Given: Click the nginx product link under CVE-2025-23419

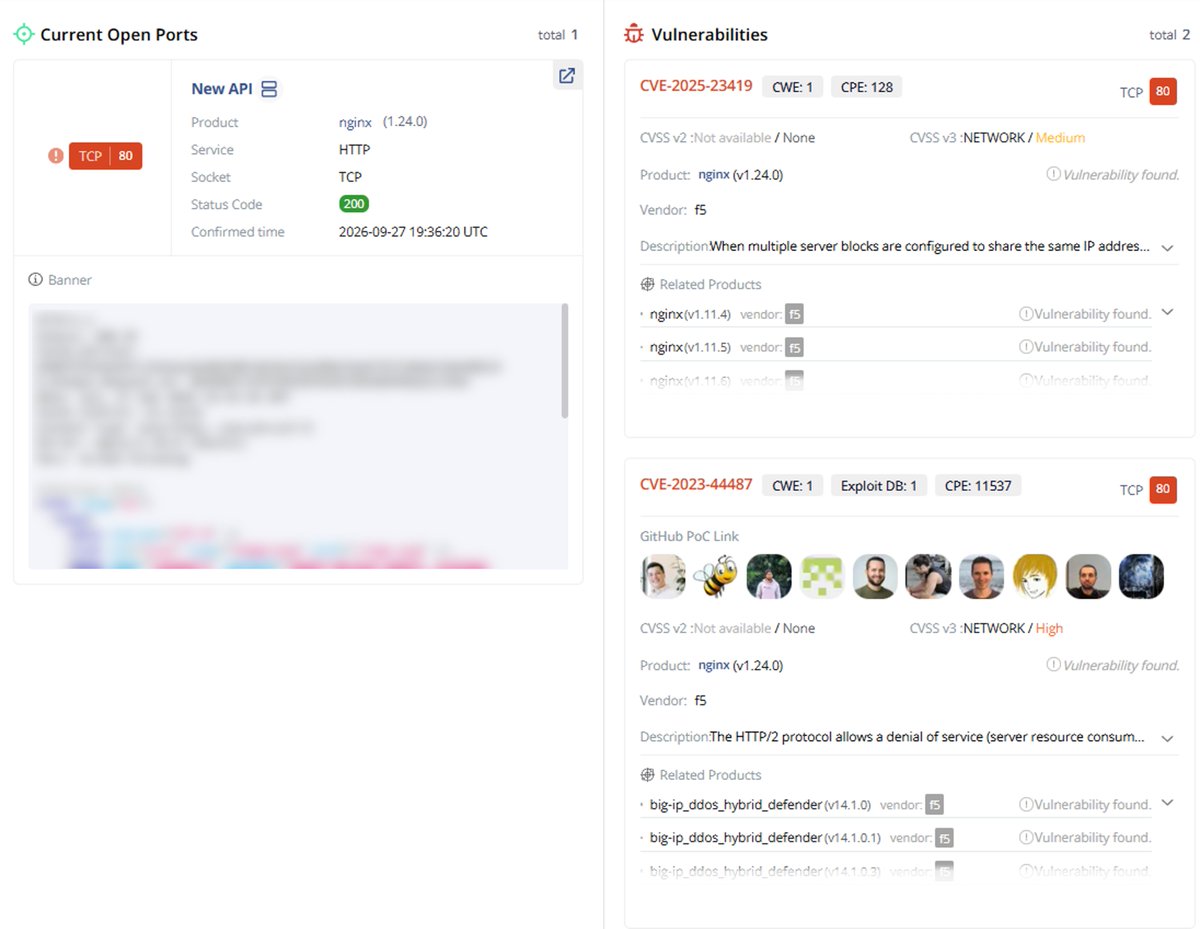Looking at the screenshot, I should tap(714, 174).
